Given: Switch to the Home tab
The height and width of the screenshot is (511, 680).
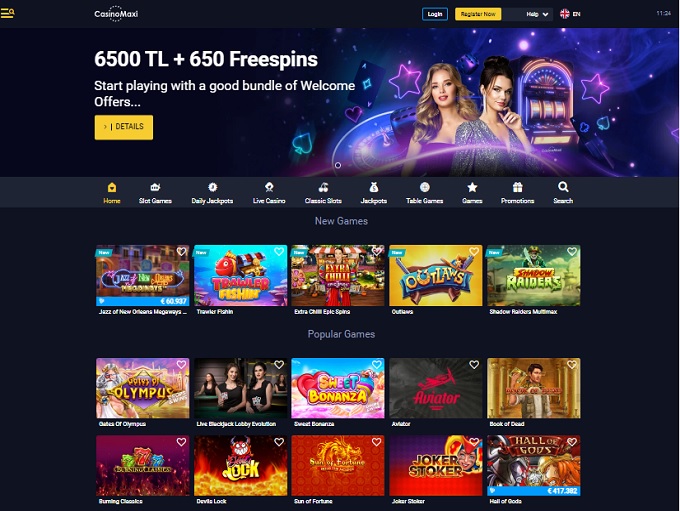Looking at the screenshot, I should [112, 193].
